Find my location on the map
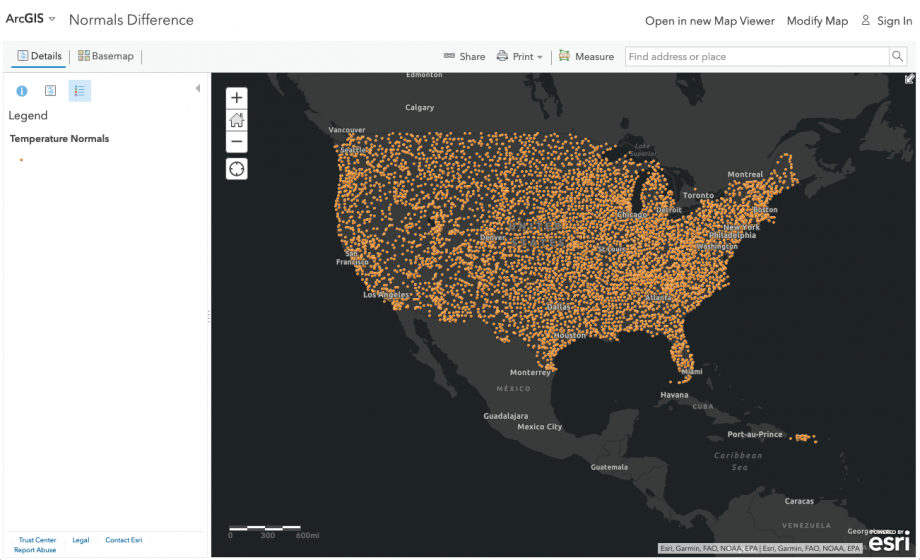Screen dimensions: 920x560 [x=236, y=169]
